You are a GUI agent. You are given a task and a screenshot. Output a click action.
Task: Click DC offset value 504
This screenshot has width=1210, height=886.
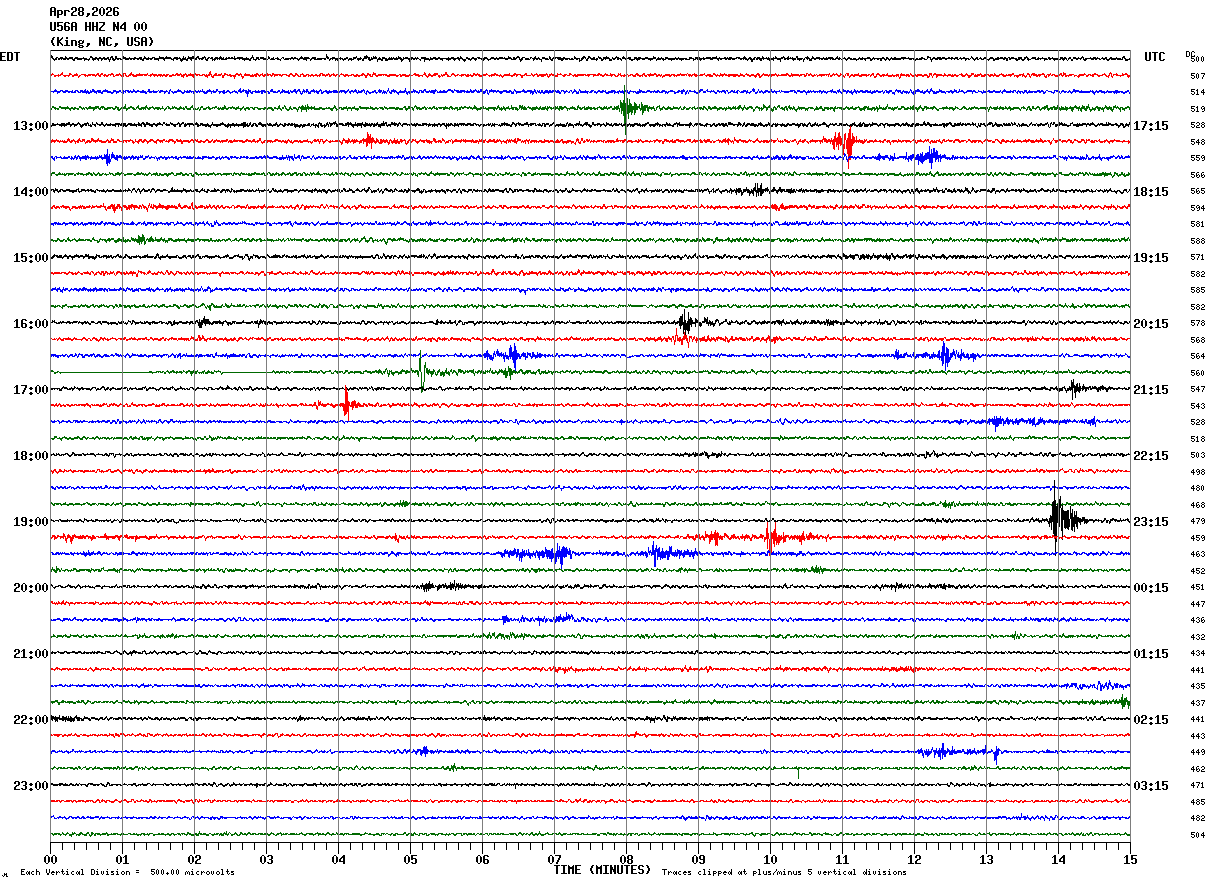1197,835
